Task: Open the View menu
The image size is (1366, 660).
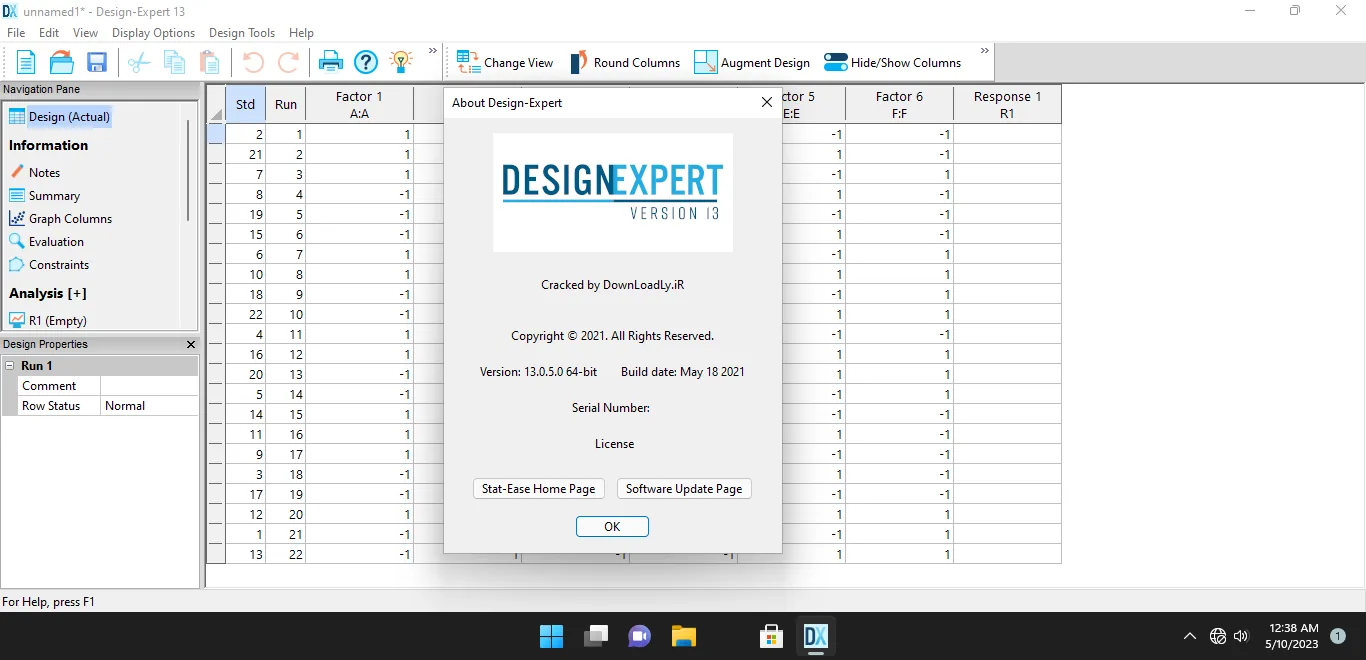Action: pos(85,33)
